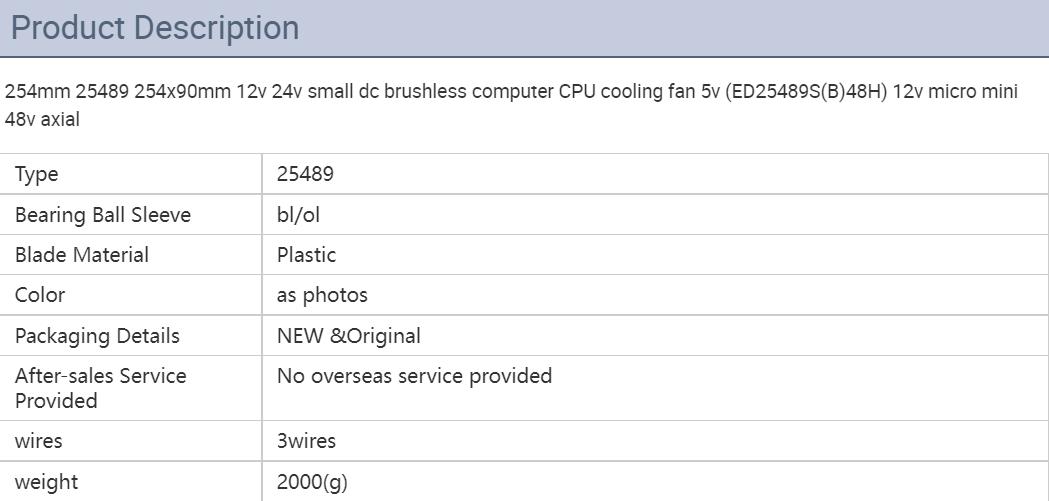Click 'No overseas service provided' text
Image resolution: width=1049 pixels, height=501 pixels.
pos(414,376)
